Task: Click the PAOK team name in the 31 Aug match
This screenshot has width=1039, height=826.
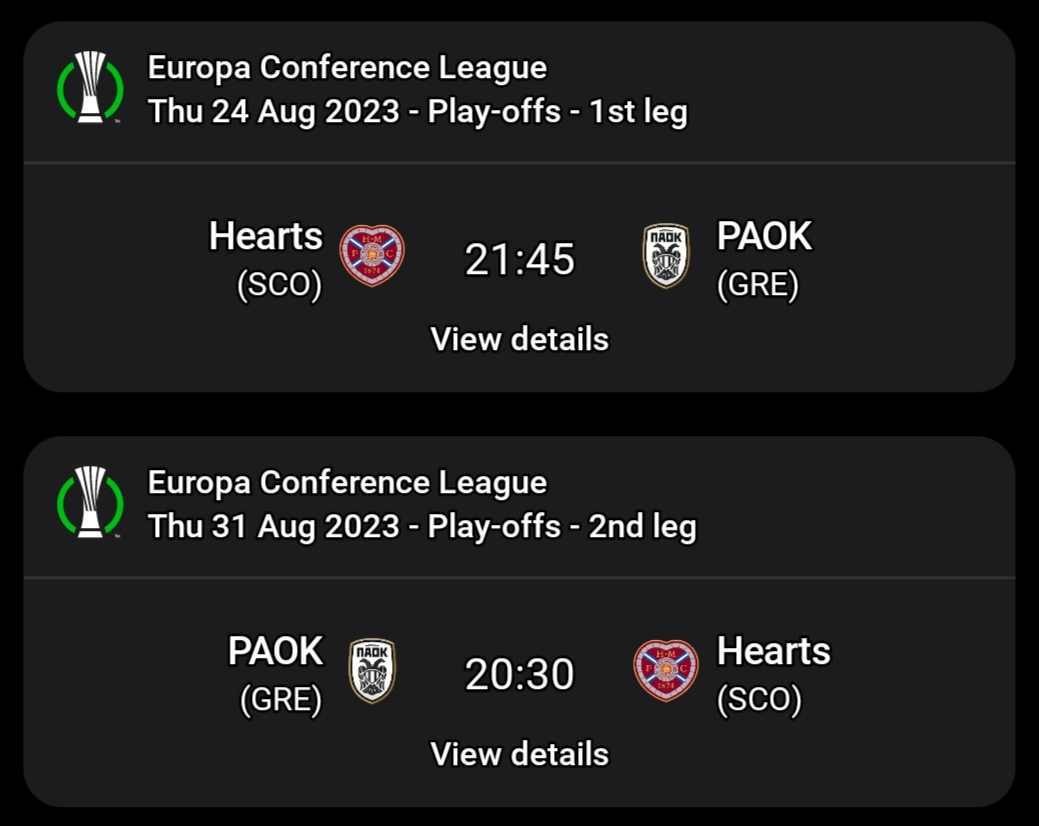Action: pyautogui.click(x=275, y=651)
